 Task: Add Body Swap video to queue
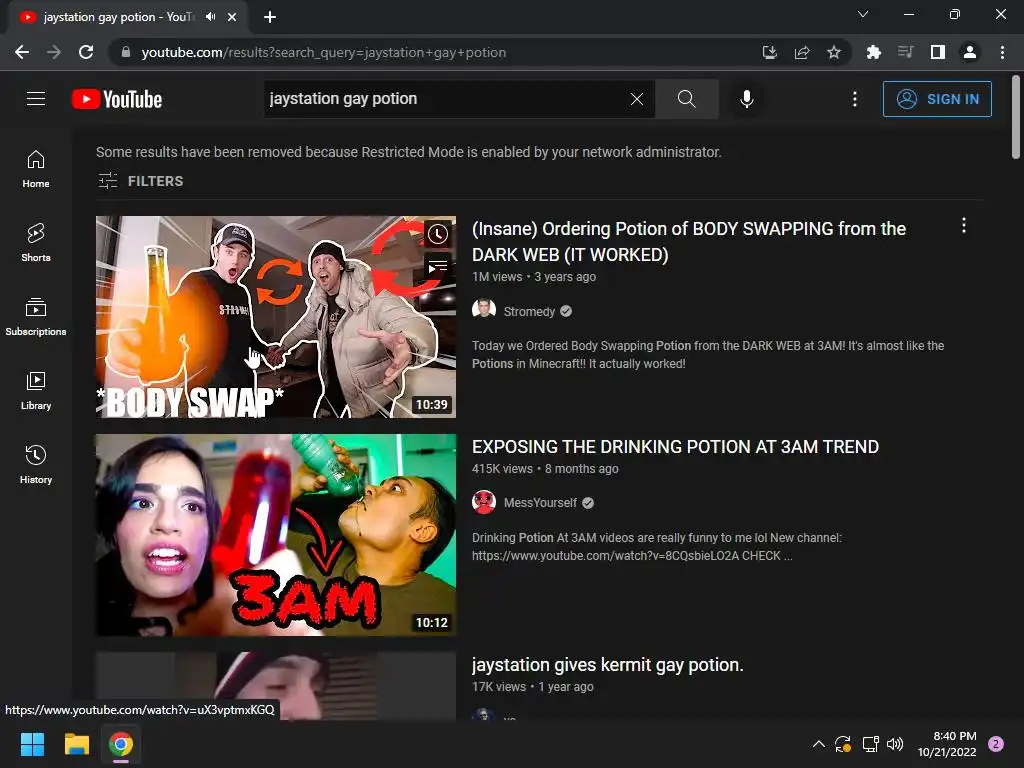click(x=438, y=266)
